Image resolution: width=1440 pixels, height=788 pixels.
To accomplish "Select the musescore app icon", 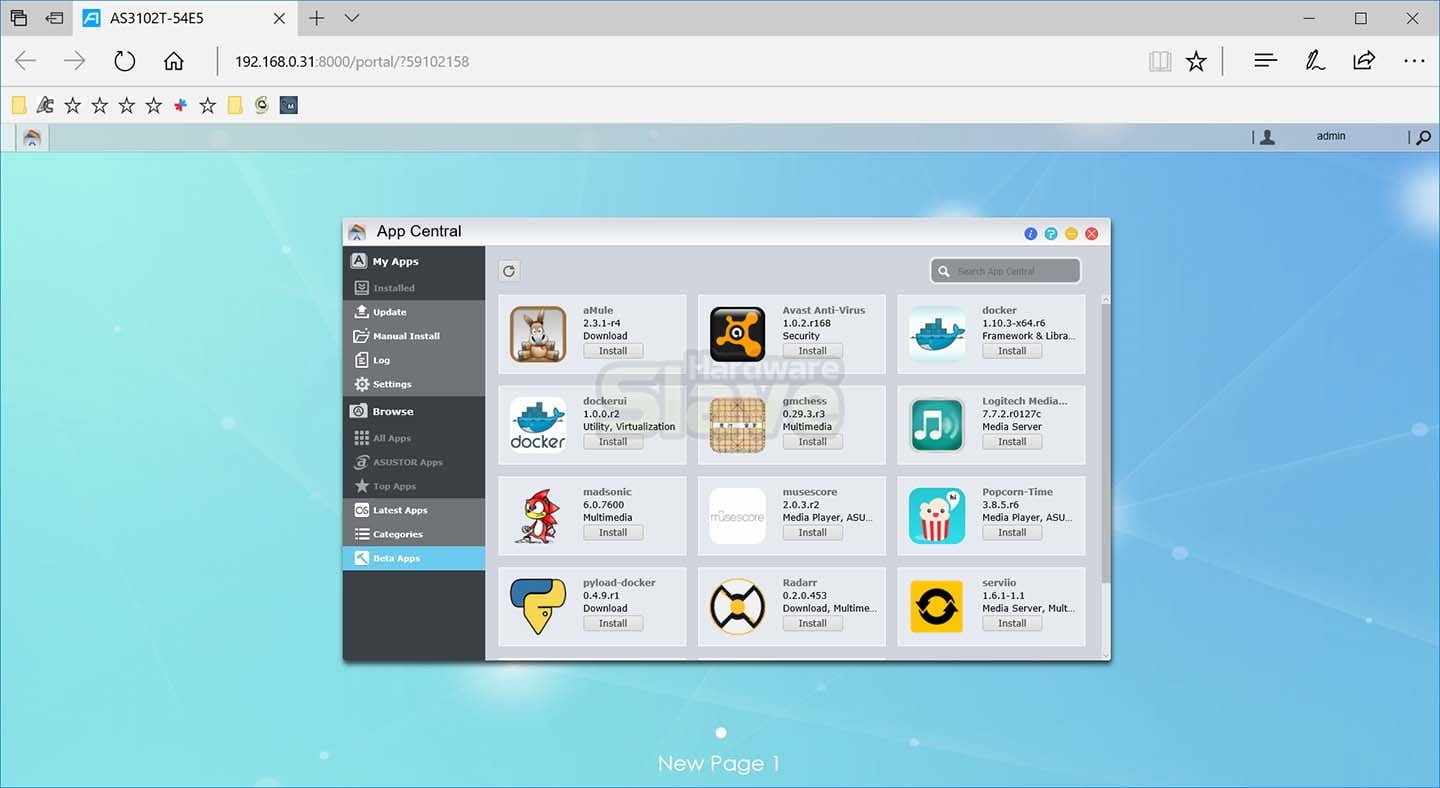I will (x=737, y=516).
